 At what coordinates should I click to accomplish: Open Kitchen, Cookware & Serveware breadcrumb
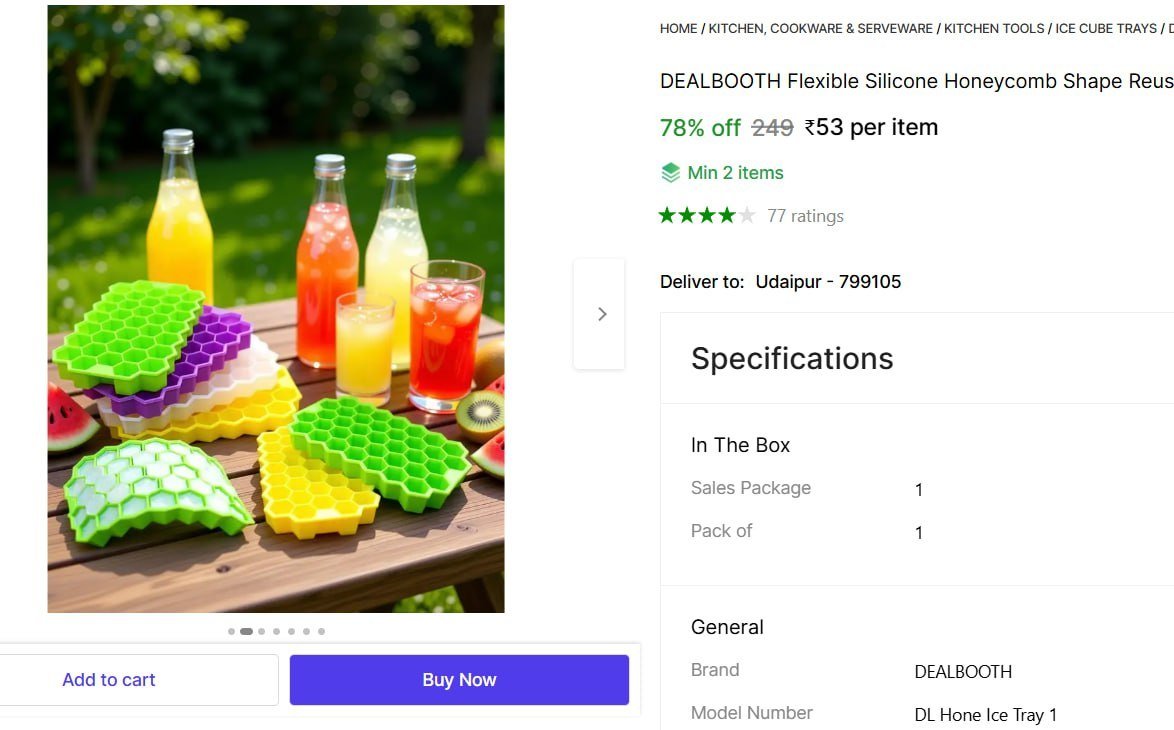point(820,28)
